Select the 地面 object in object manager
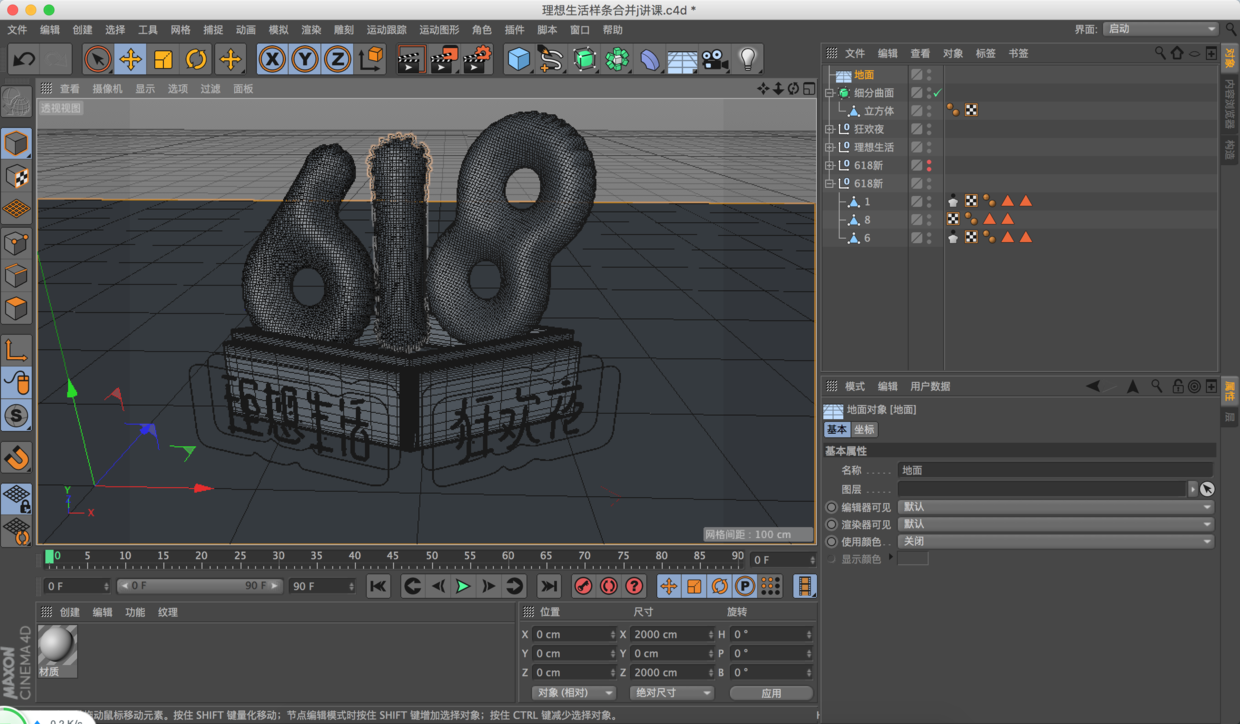Image resolution: width=1240 pixels, height=724 pixels. (864, 75)
